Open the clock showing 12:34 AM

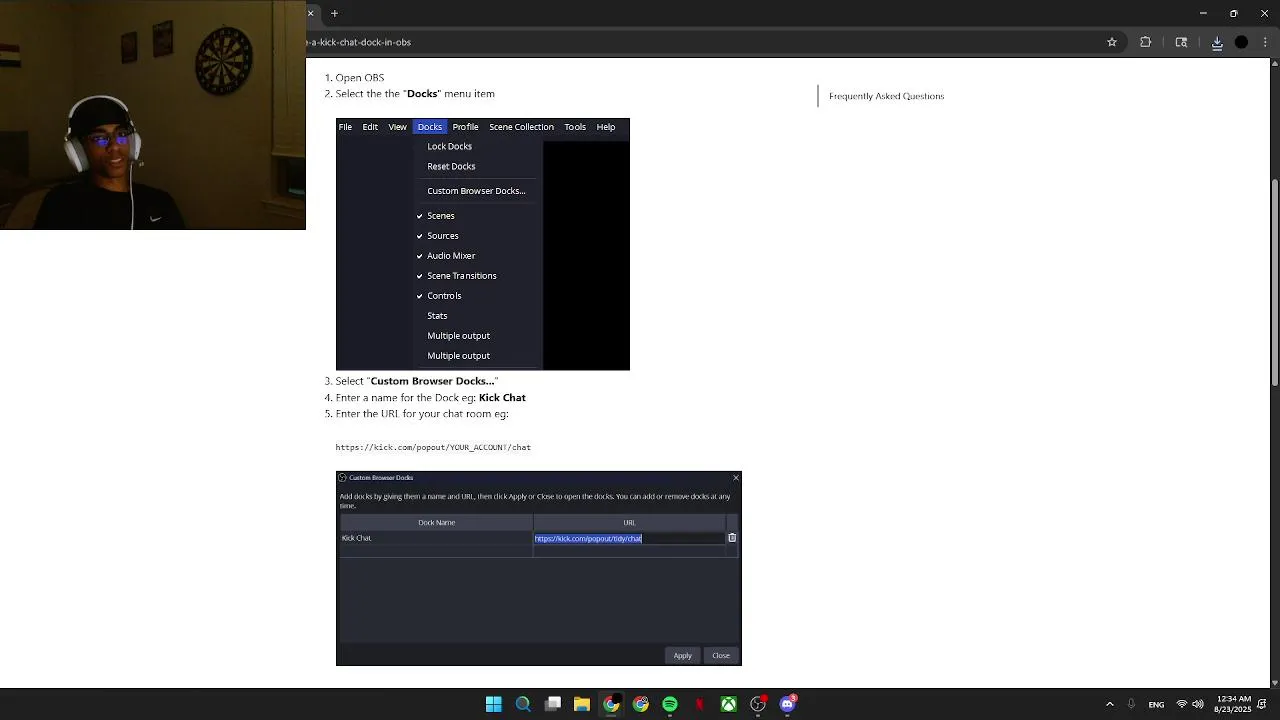1233,704
